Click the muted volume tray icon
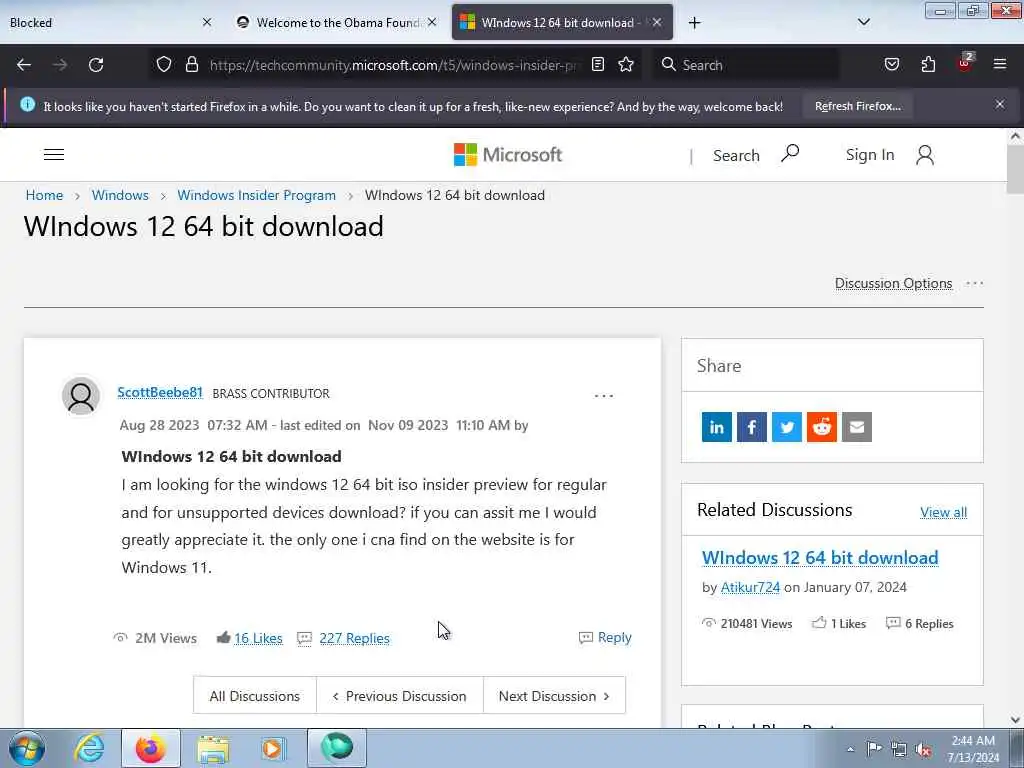Image resolution: width=1024 pixels, height=768 pixels. tap(923, 749)
